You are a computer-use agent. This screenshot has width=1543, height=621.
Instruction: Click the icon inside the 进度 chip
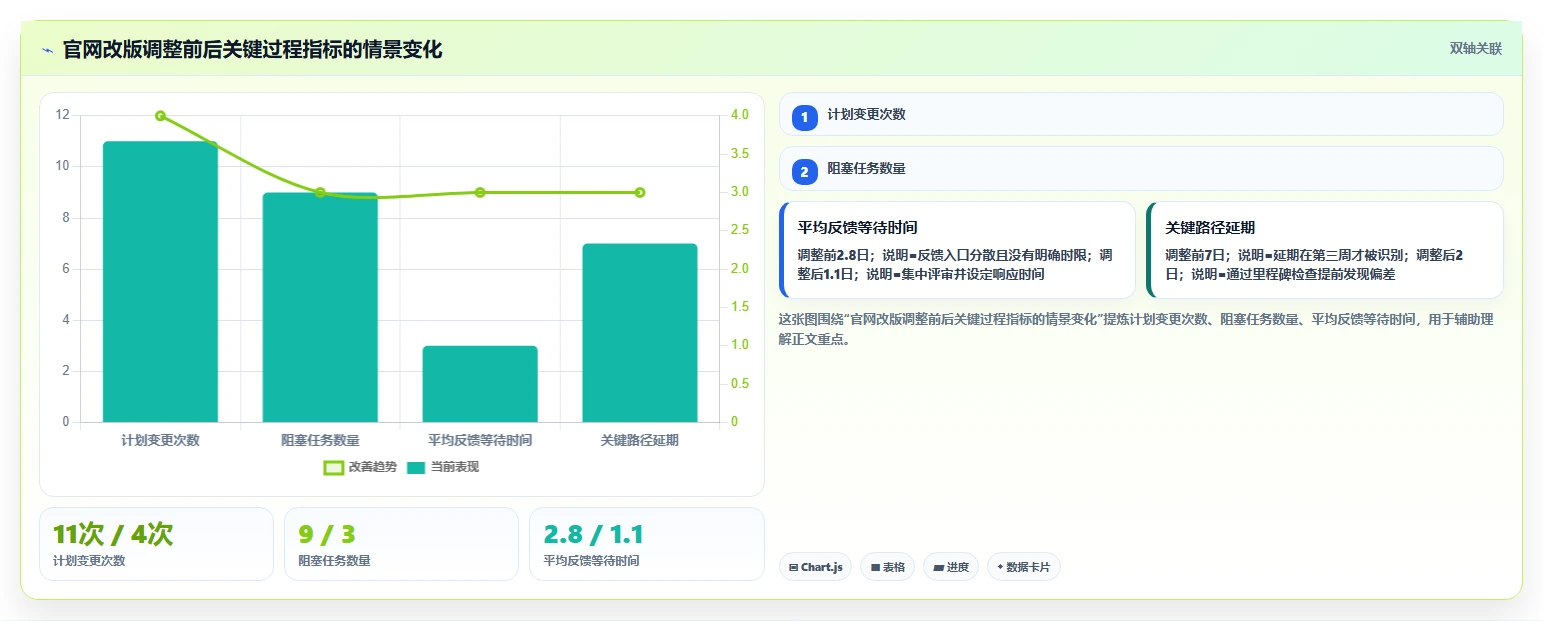939,567
